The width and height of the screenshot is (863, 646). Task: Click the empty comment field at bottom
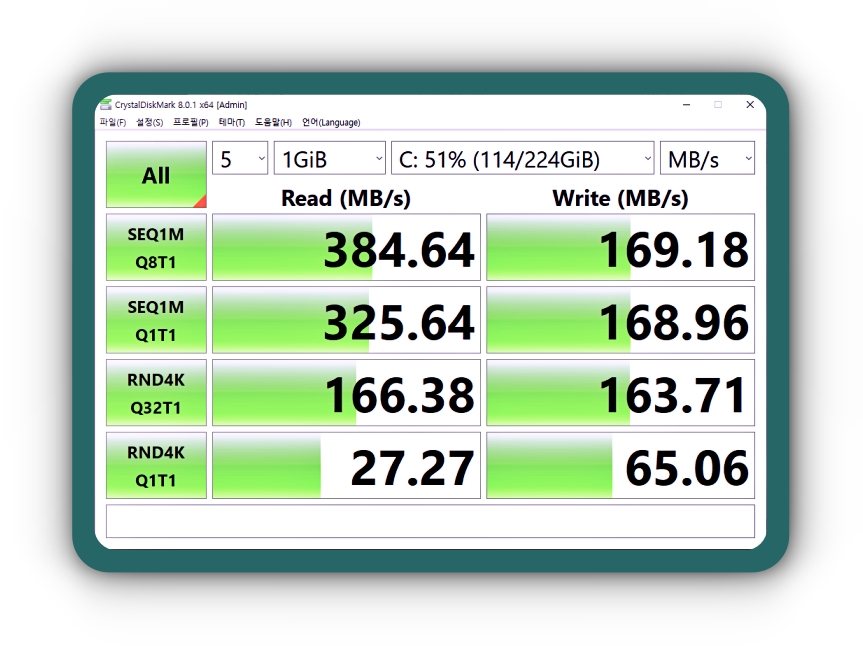pos(430,521)
